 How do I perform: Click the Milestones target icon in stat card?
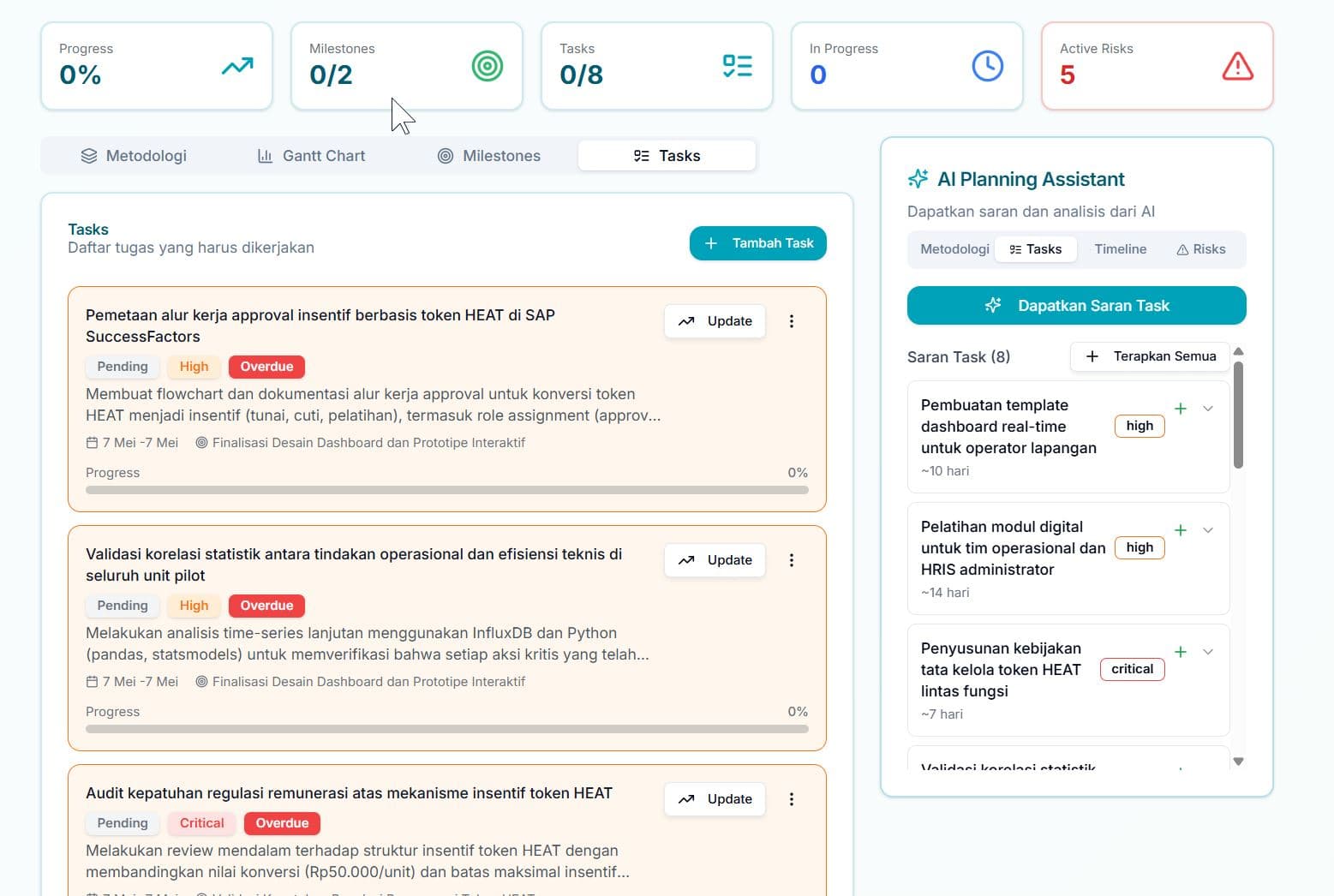point(488,66)
